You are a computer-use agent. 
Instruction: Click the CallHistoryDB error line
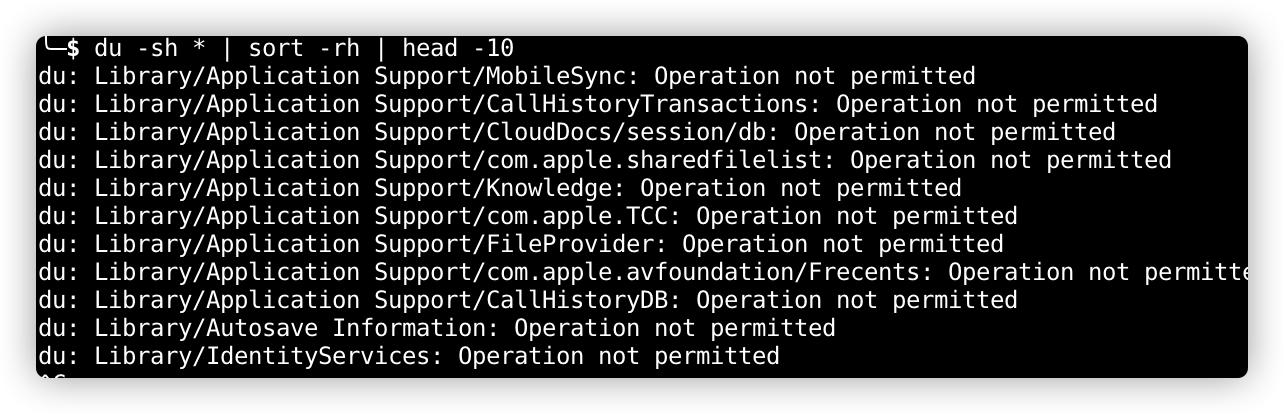[527, 300]
